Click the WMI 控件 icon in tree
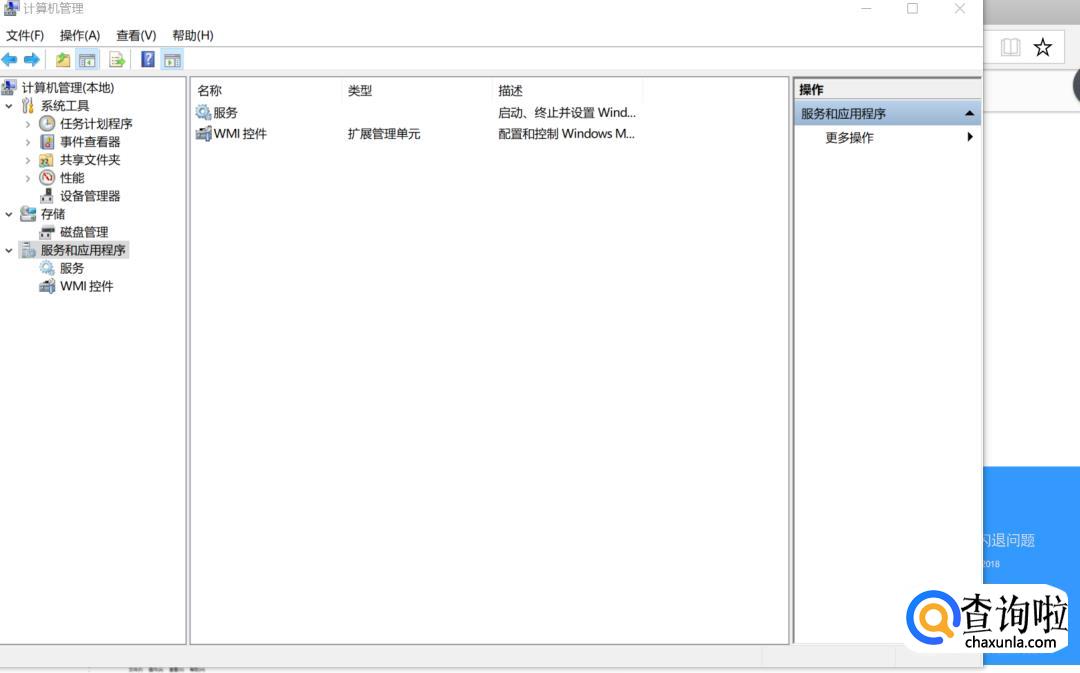The width and height of the screenshot is (1080, 673). [x=47, y=286]
